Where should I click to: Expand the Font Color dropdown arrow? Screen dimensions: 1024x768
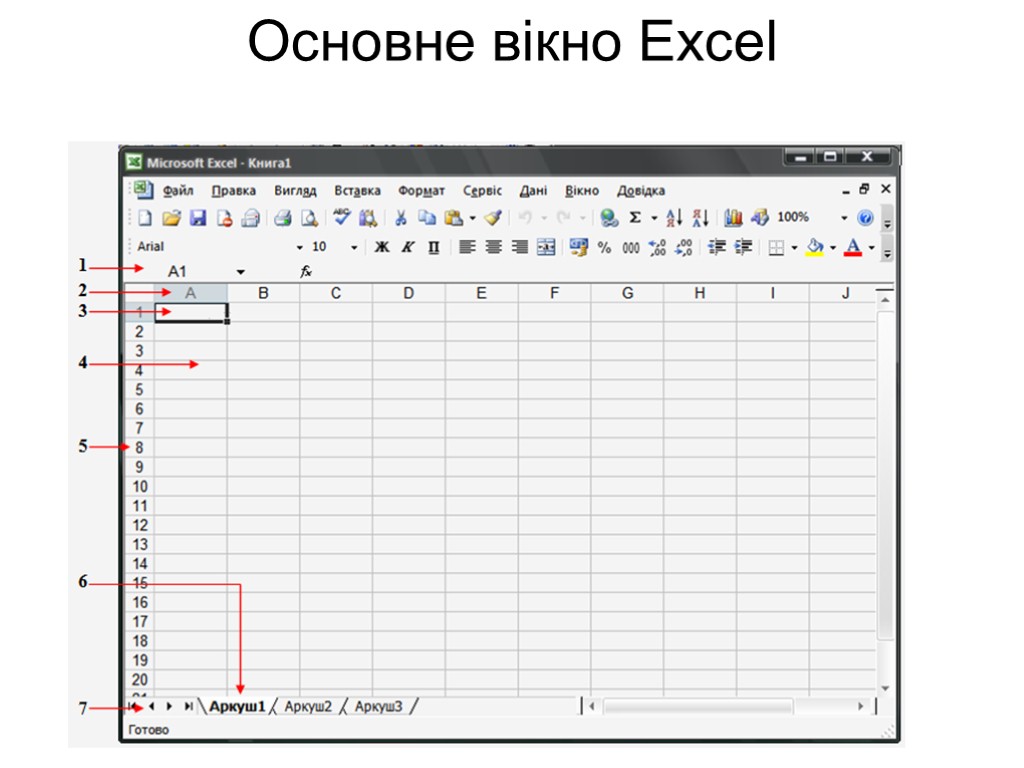click(x=871, y=248)
